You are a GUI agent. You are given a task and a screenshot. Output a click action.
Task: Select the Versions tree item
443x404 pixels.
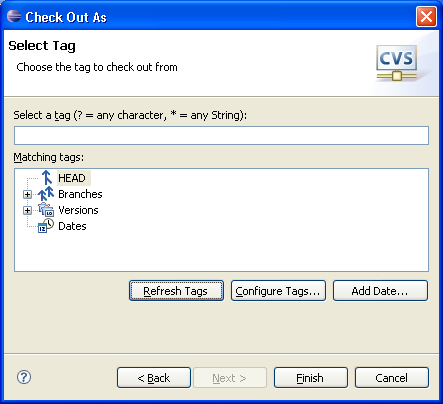click(x=78, y=210)
